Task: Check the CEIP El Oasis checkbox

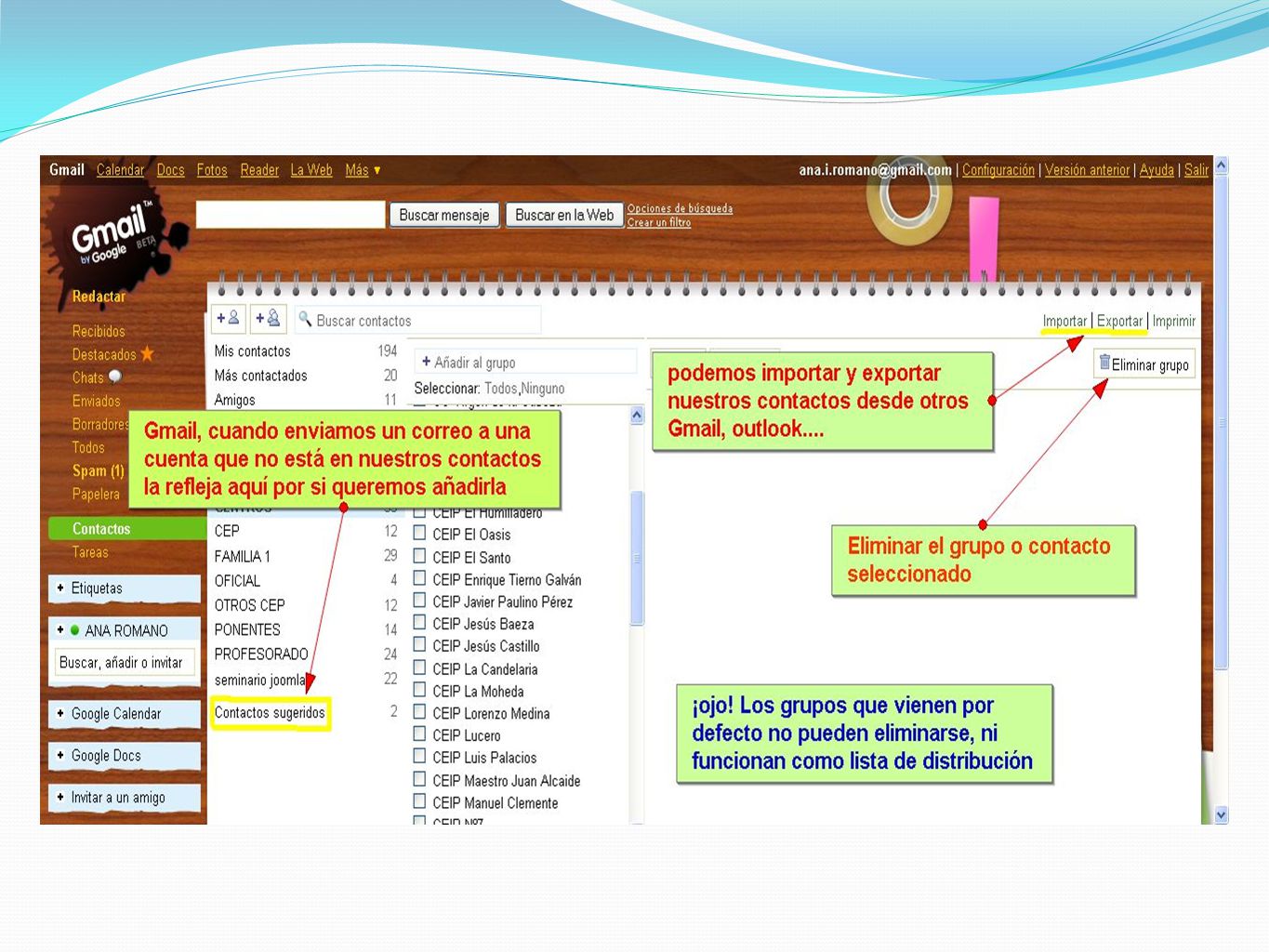Action: tap(420, 534)
